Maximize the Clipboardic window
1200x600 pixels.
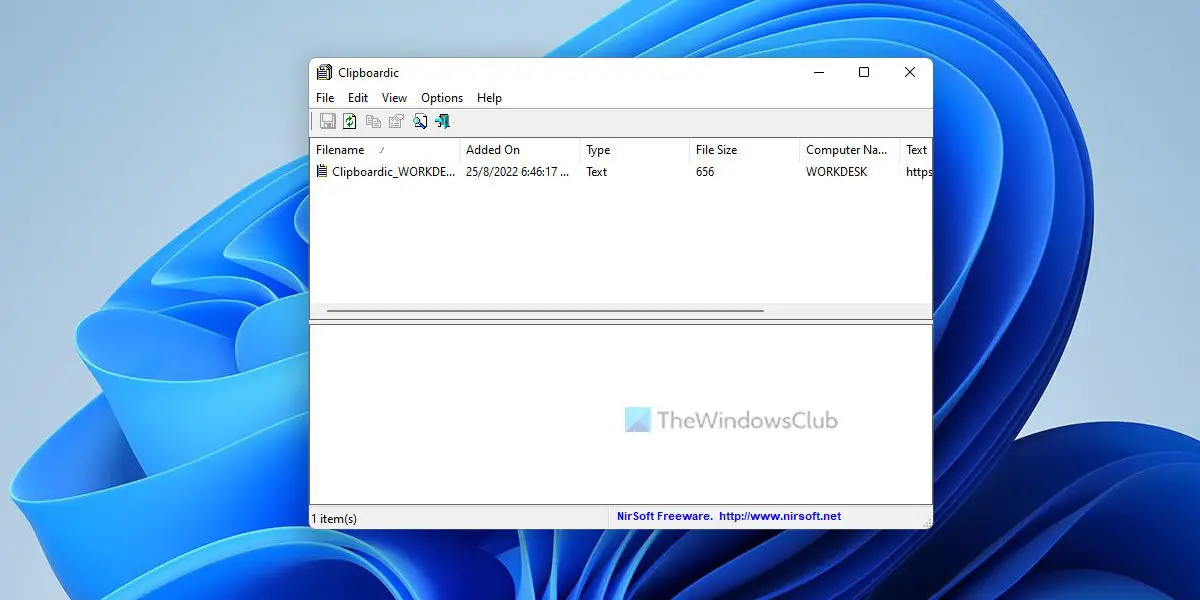[864, 72]
